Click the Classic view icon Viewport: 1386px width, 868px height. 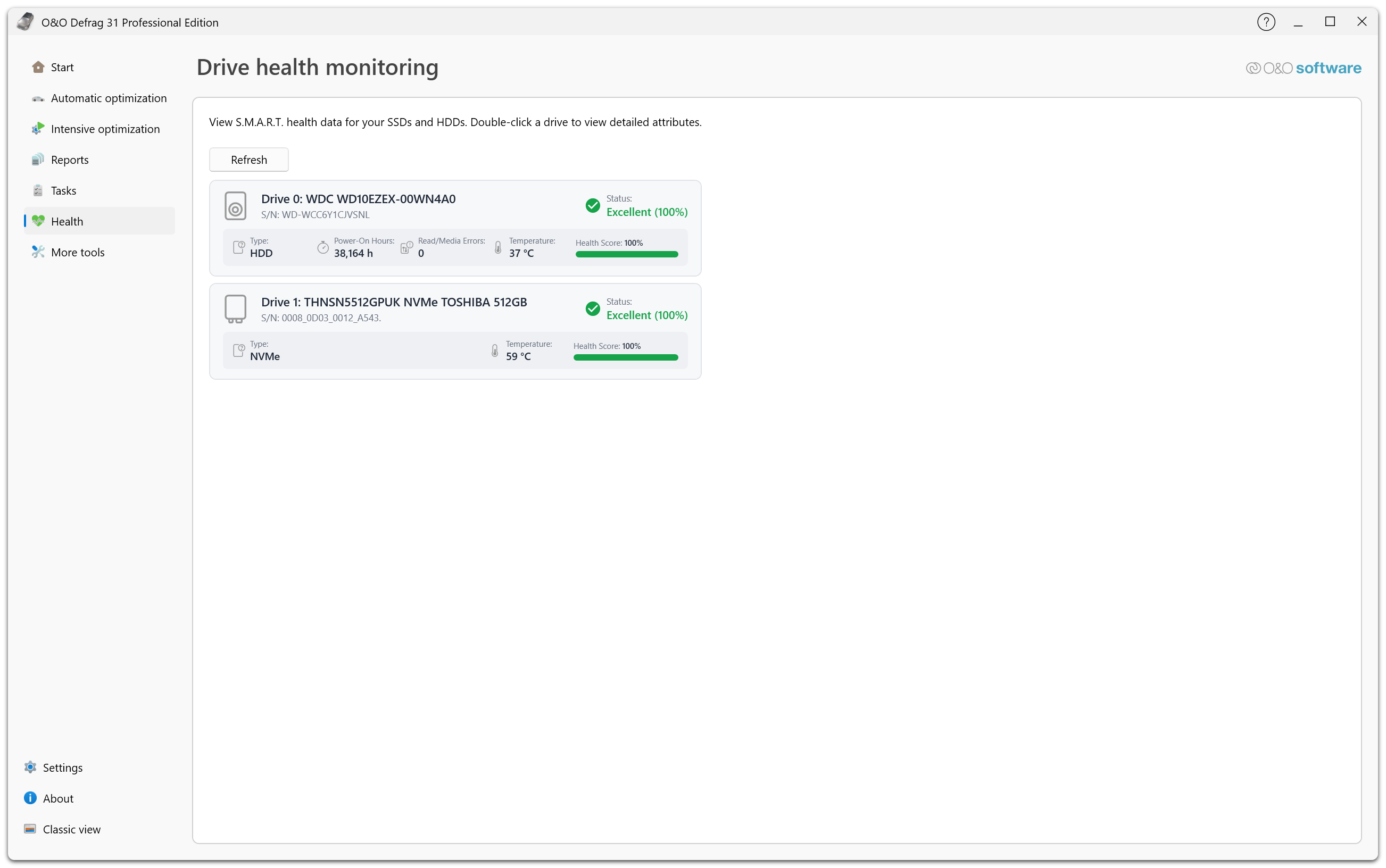30,829
